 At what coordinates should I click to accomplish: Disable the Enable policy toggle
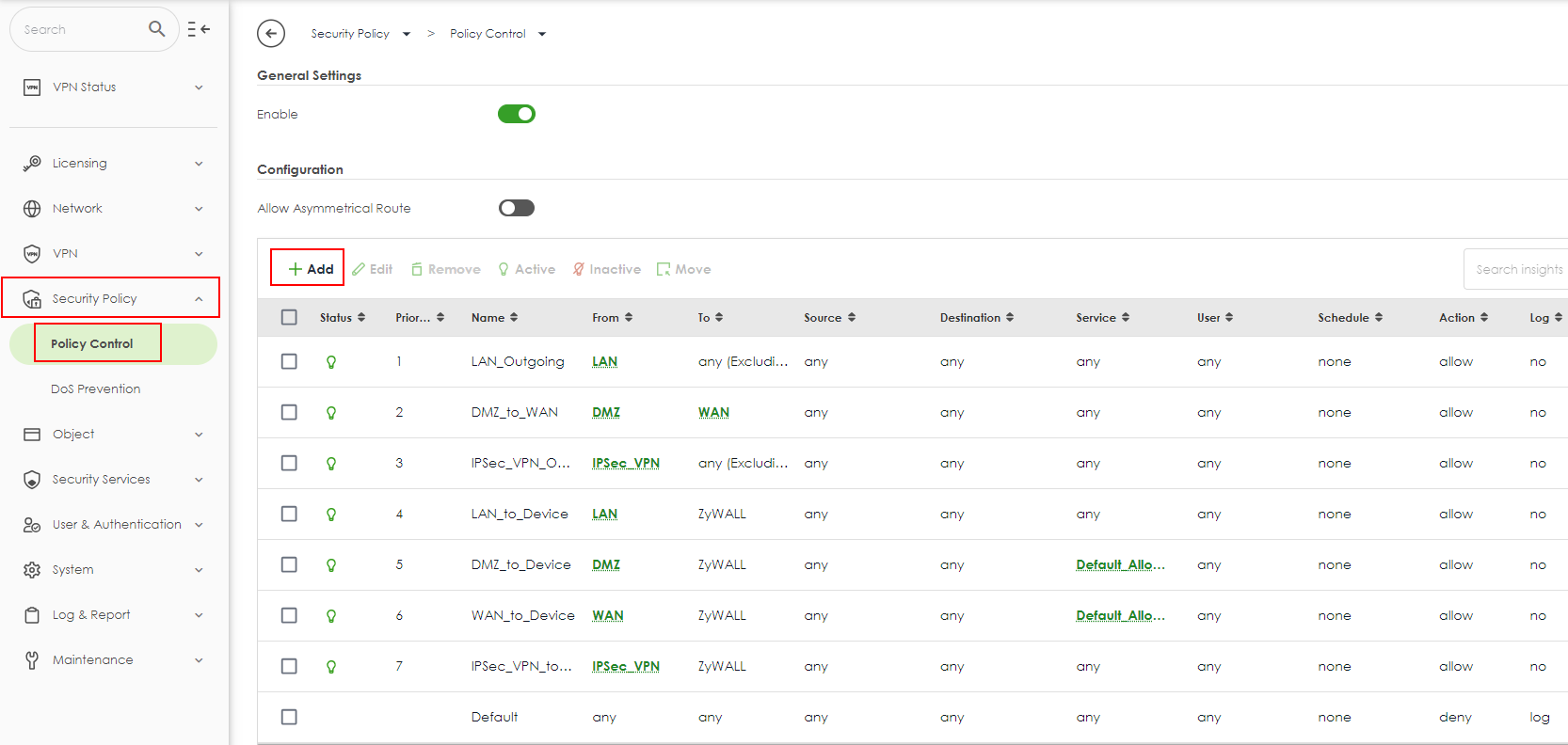tap(516, 114)
